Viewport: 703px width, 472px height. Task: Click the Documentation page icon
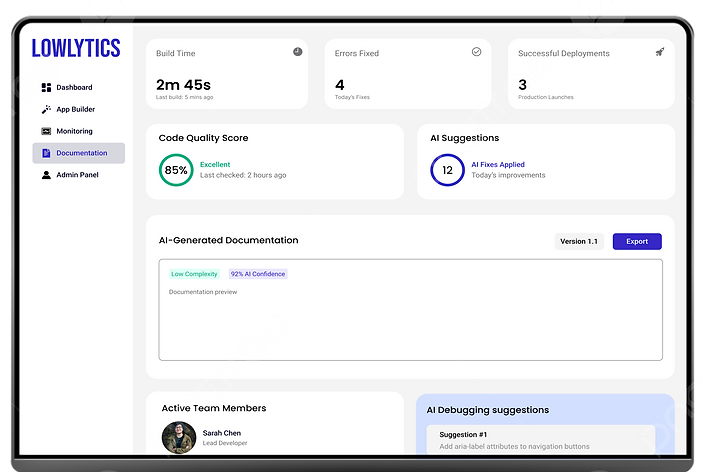click(x=46, y=153)
